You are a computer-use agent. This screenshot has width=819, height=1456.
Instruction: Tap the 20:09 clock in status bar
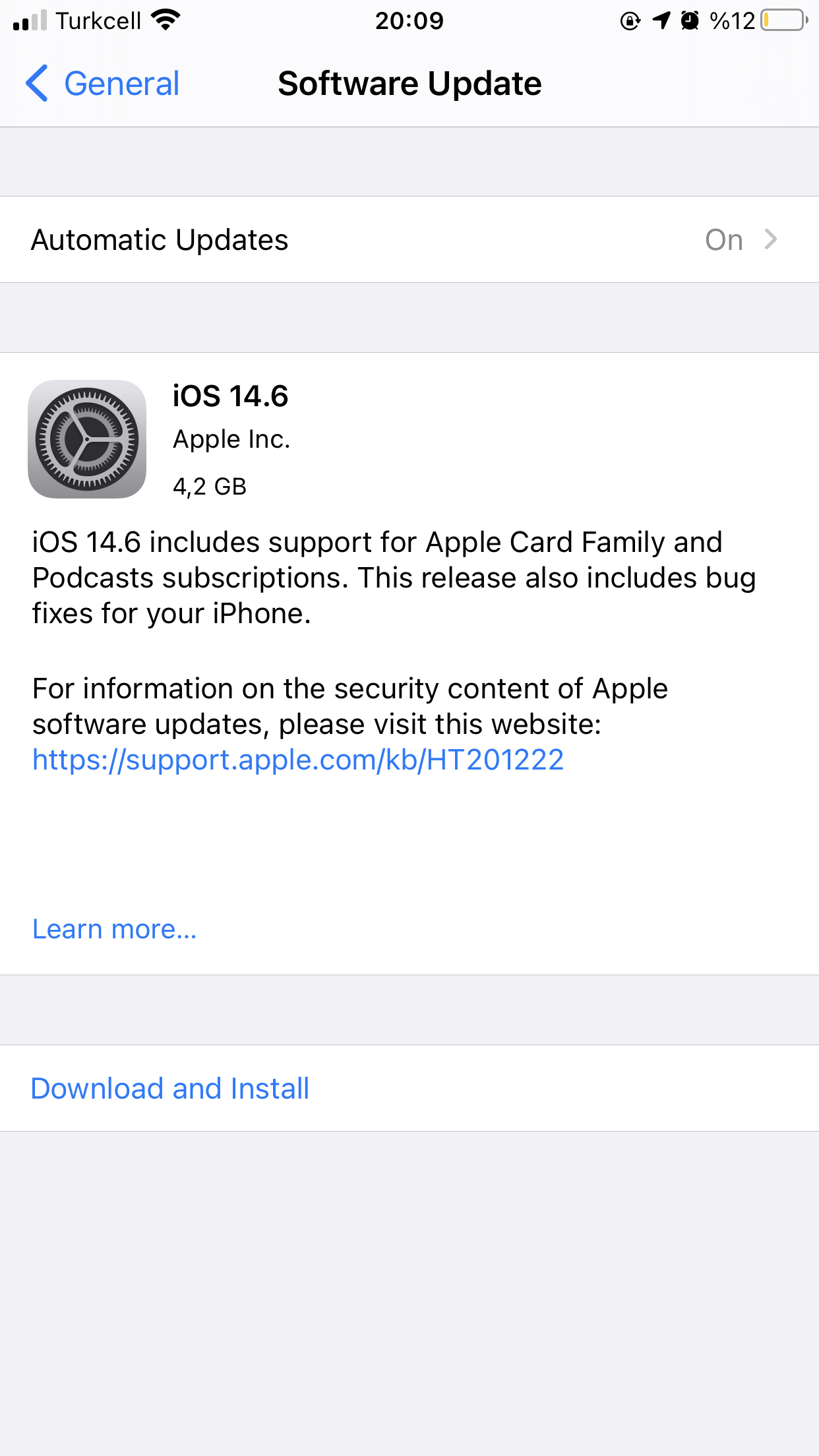pyautogui.click(x=409, y=21)
